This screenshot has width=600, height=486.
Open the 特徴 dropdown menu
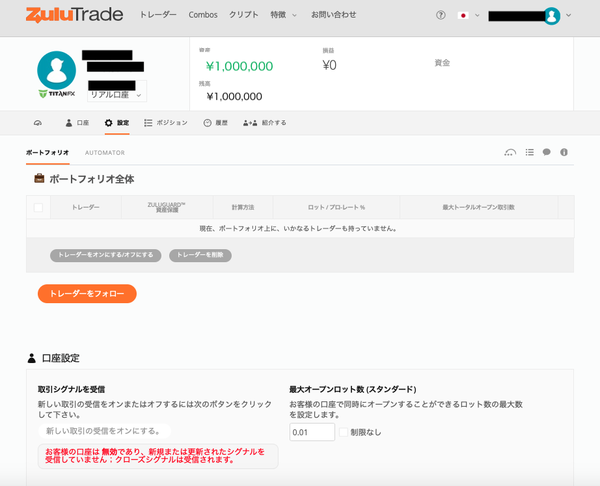click(284, 15)
